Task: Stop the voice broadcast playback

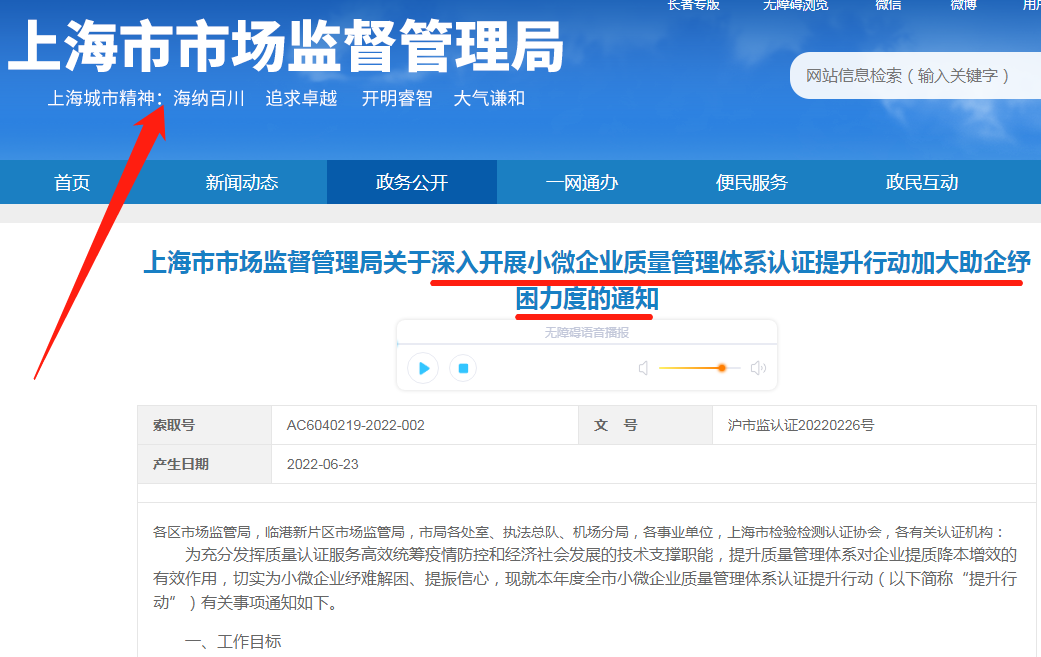Action: click(x=463, y=368)
